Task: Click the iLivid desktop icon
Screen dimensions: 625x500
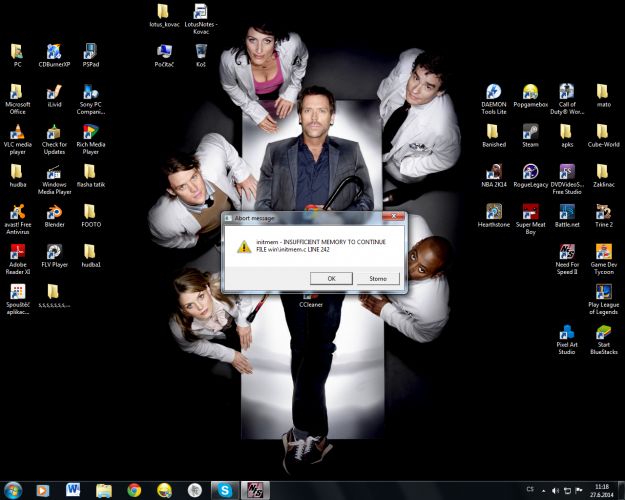Action: coord(54,96)
